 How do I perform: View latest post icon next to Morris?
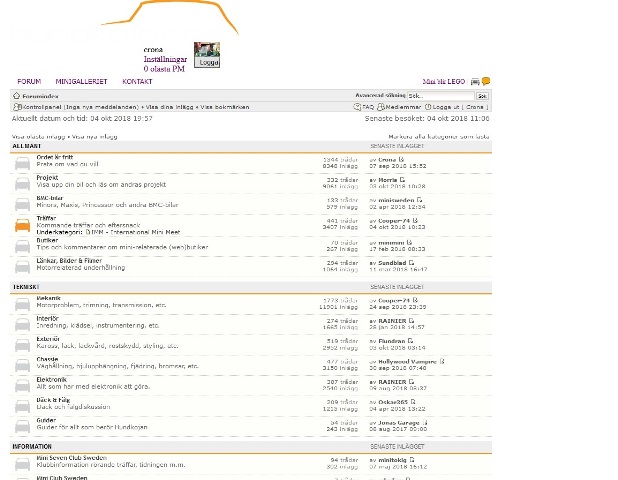click(402, 180)
